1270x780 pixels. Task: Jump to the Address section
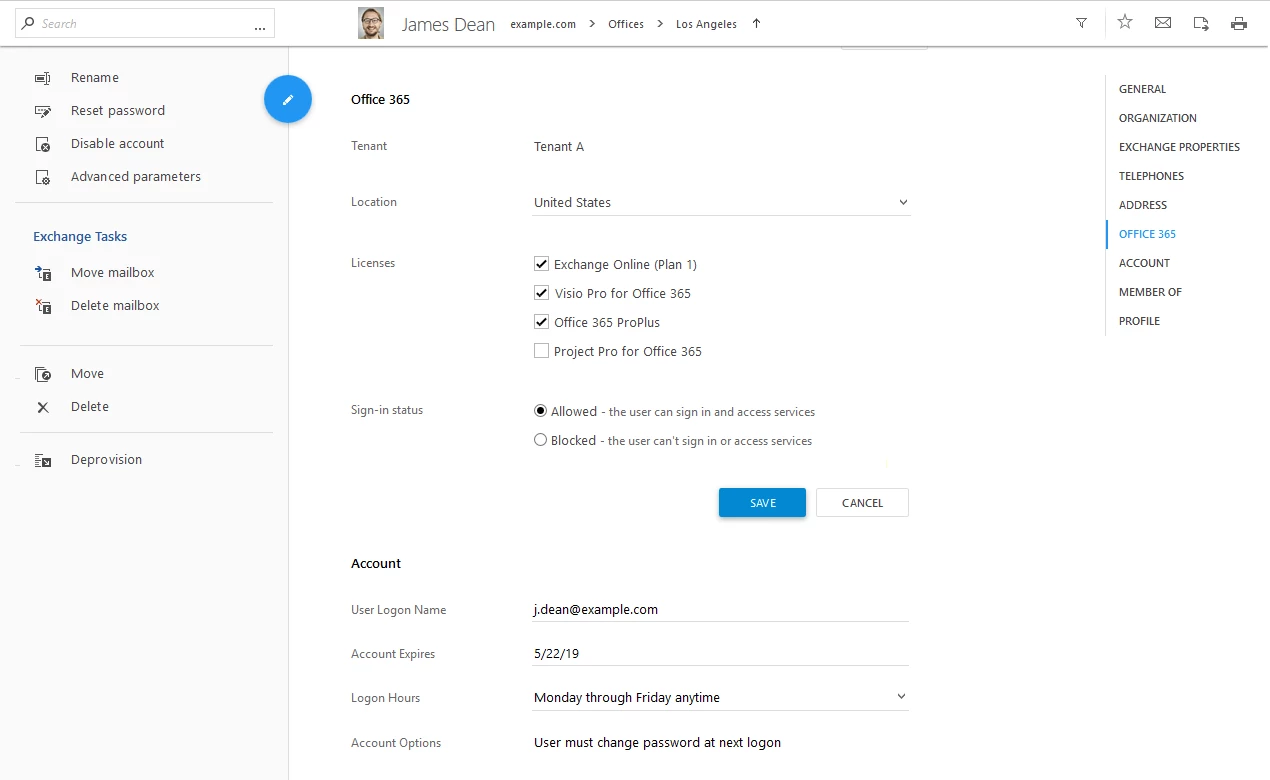coord(1143,205)
